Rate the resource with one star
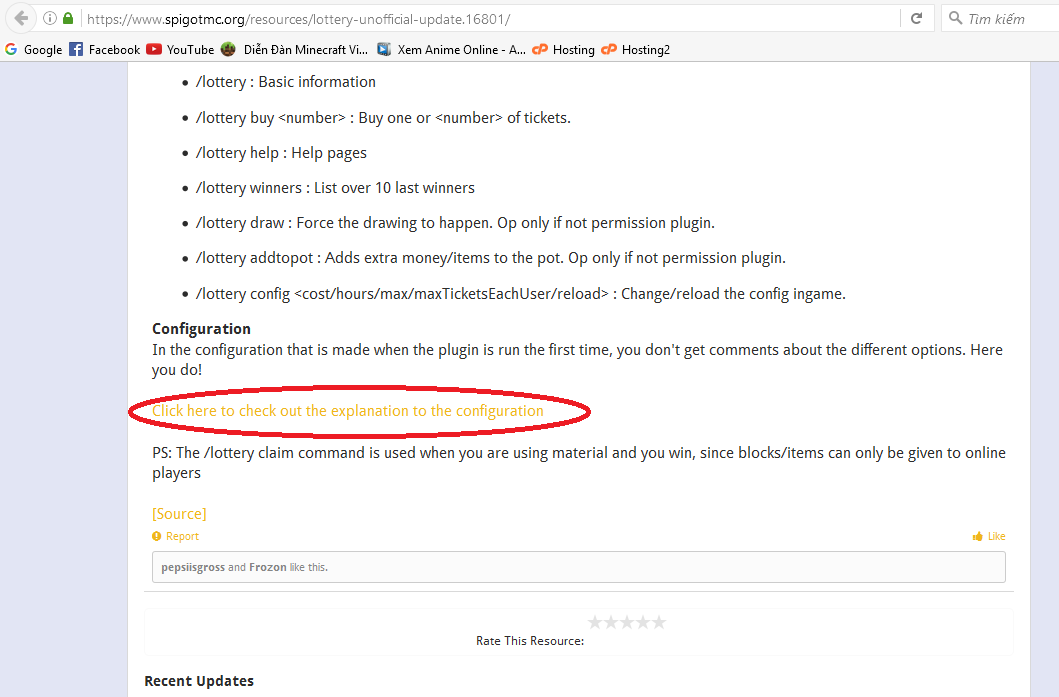 point(595,622)
